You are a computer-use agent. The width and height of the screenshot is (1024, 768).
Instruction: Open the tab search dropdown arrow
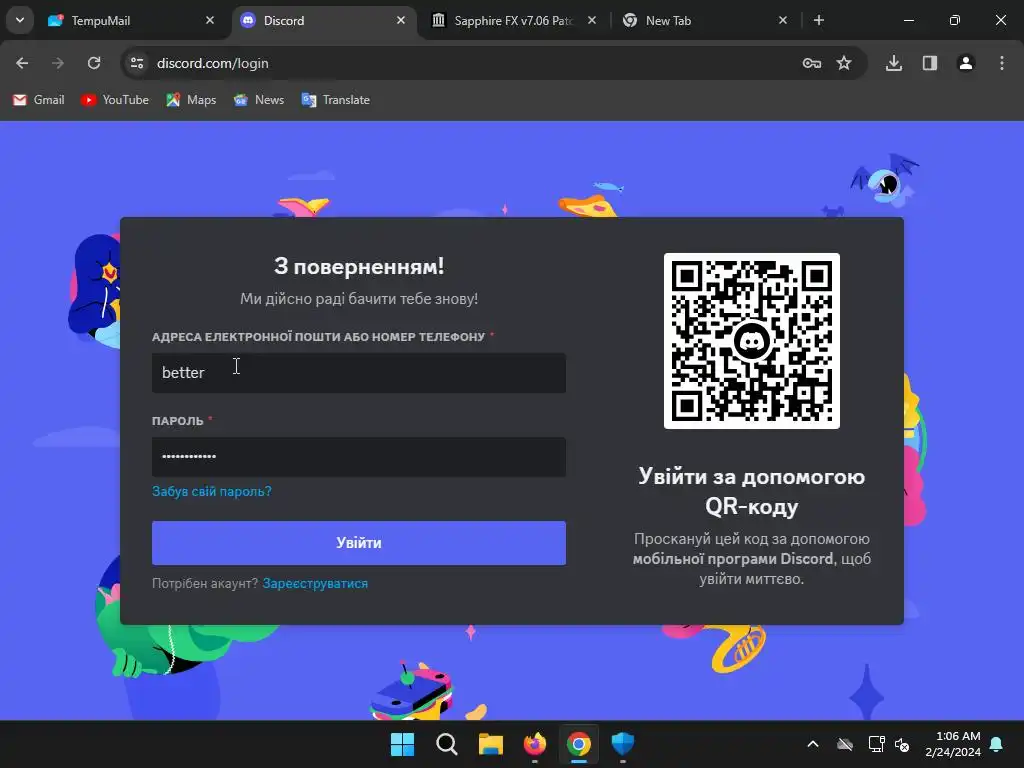[20, 20]
